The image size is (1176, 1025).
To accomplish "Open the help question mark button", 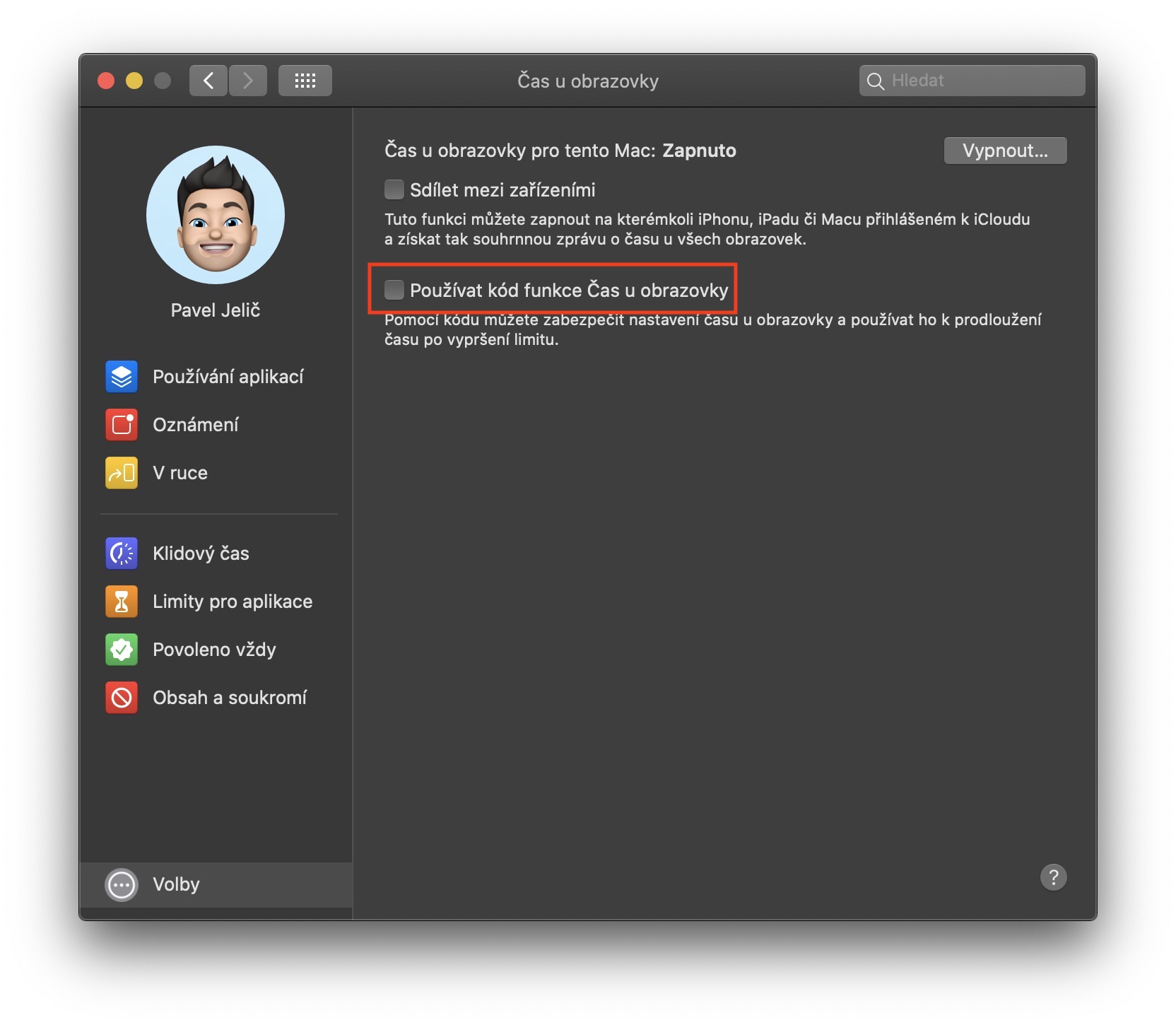I will point(1053,877).
